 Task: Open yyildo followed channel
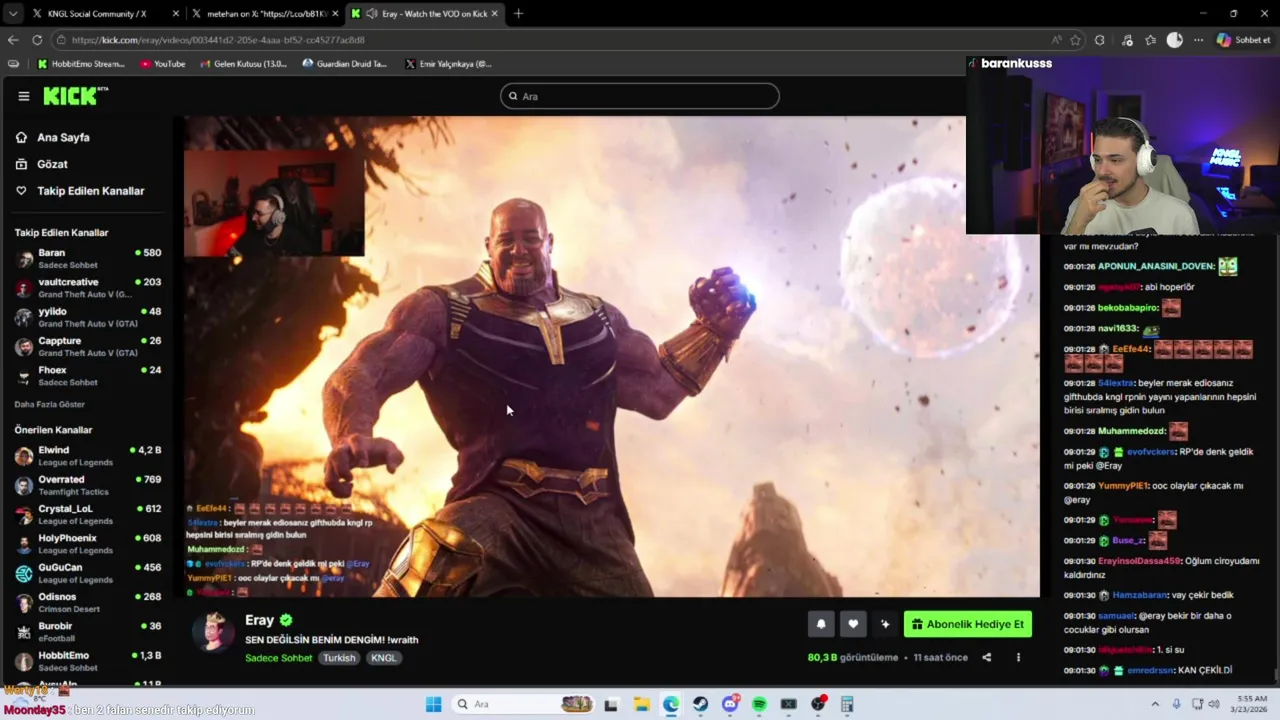[88, 317]
